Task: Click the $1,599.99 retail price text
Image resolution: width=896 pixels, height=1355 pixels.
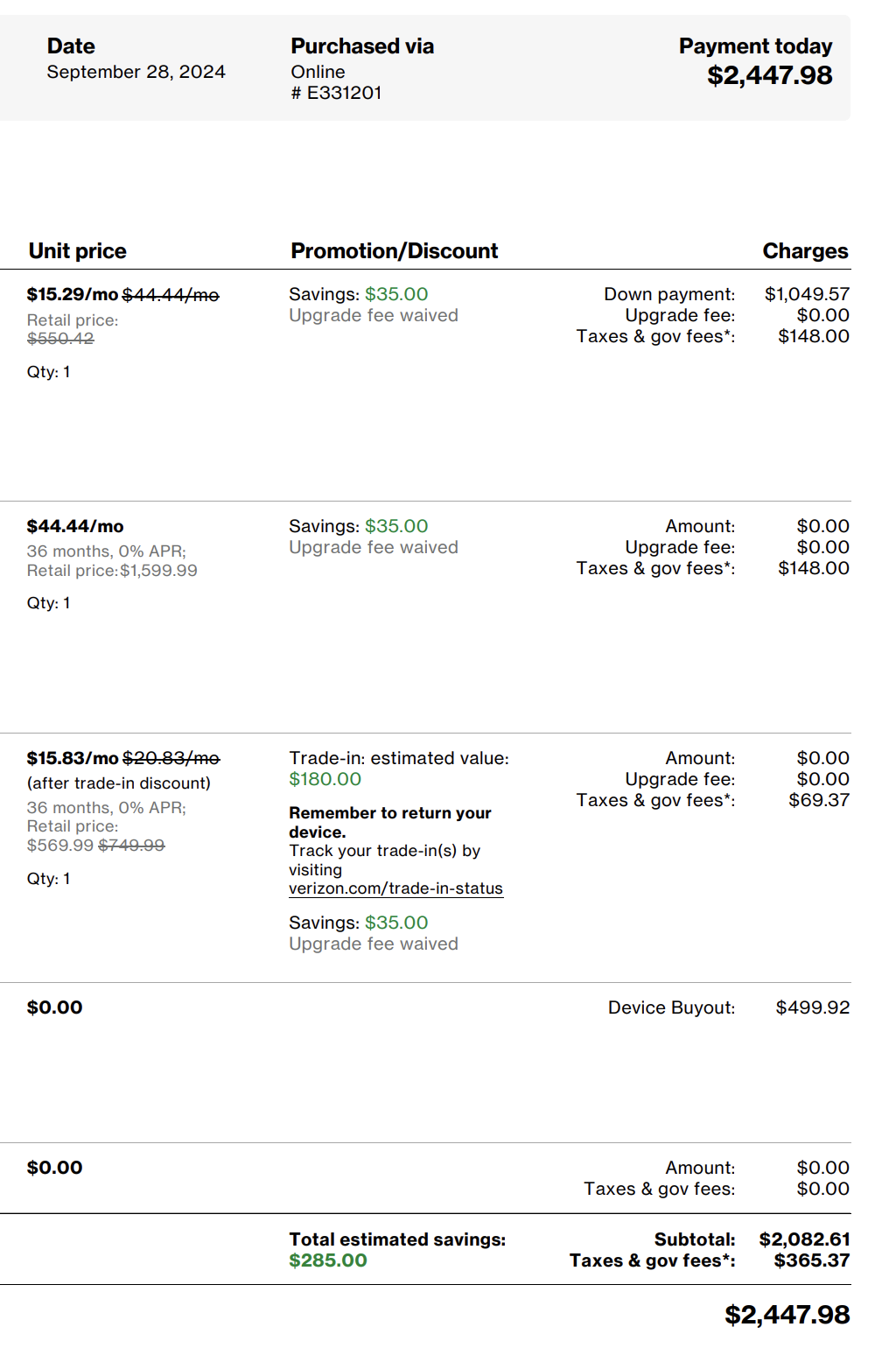Action: pos(158,571)
